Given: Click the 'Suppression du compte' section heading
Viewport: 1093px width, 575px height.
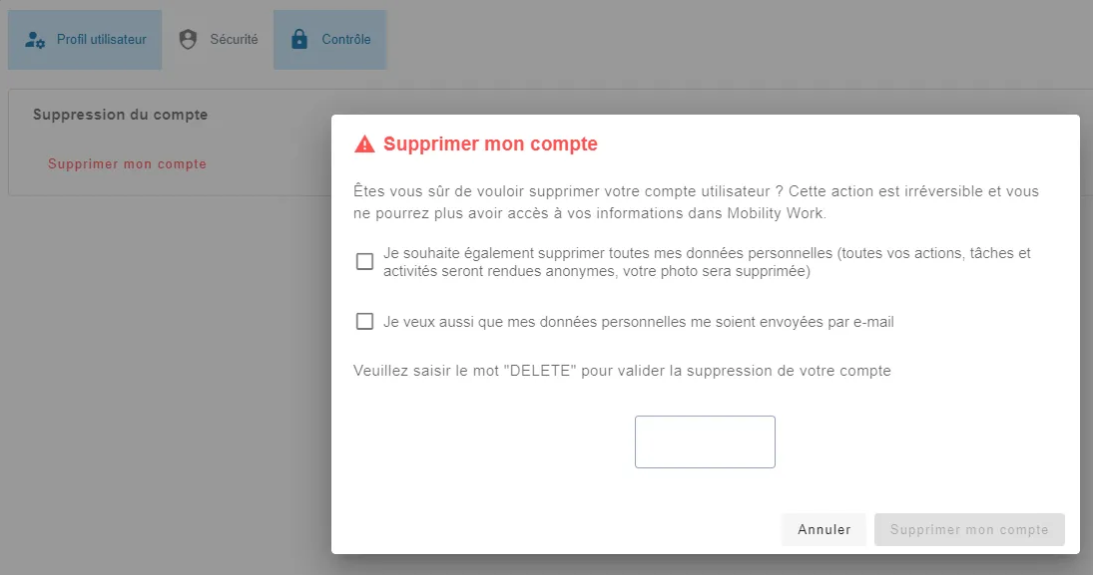Looking at the screenshot, I should click(120, 115).
